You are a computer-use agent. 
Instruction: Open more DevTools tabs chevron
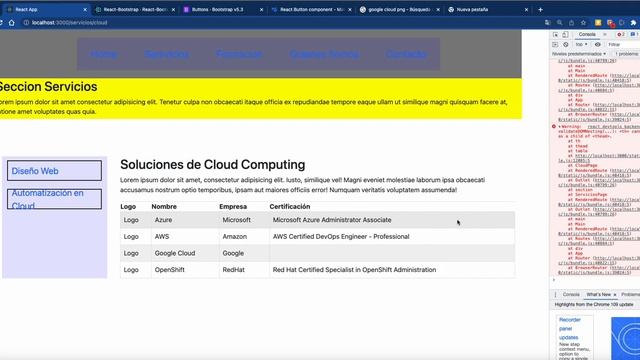(605, 35)
